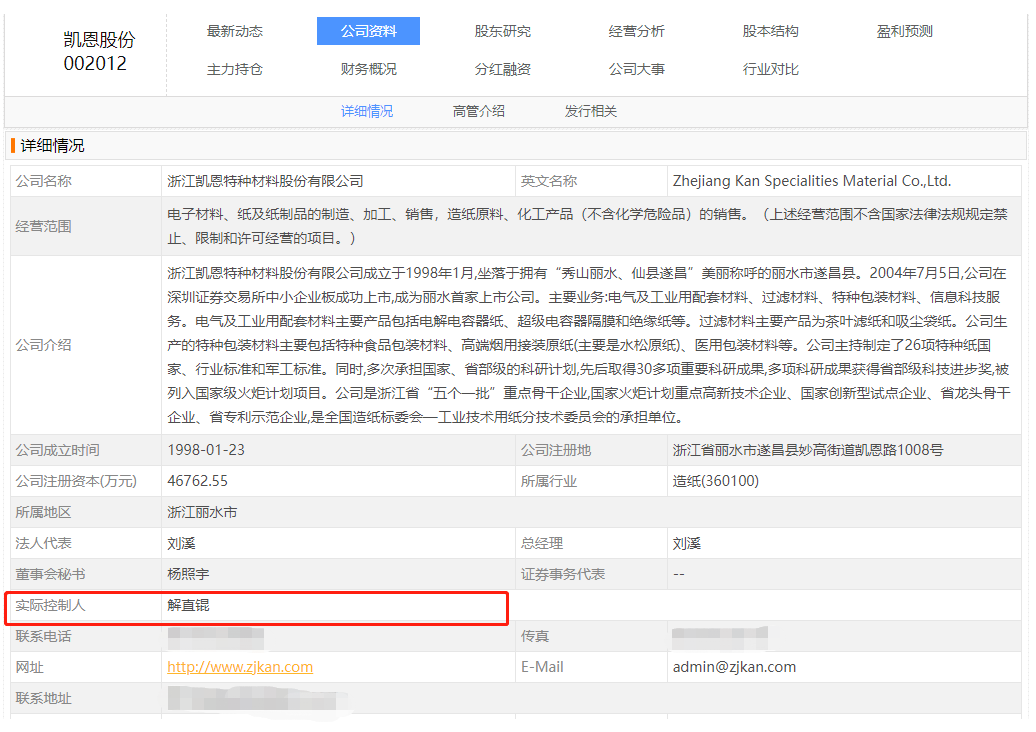This screenshot has width=1036, height=732.
Task: Open the 股本结构 tab
Action: [x=770, y=31]
